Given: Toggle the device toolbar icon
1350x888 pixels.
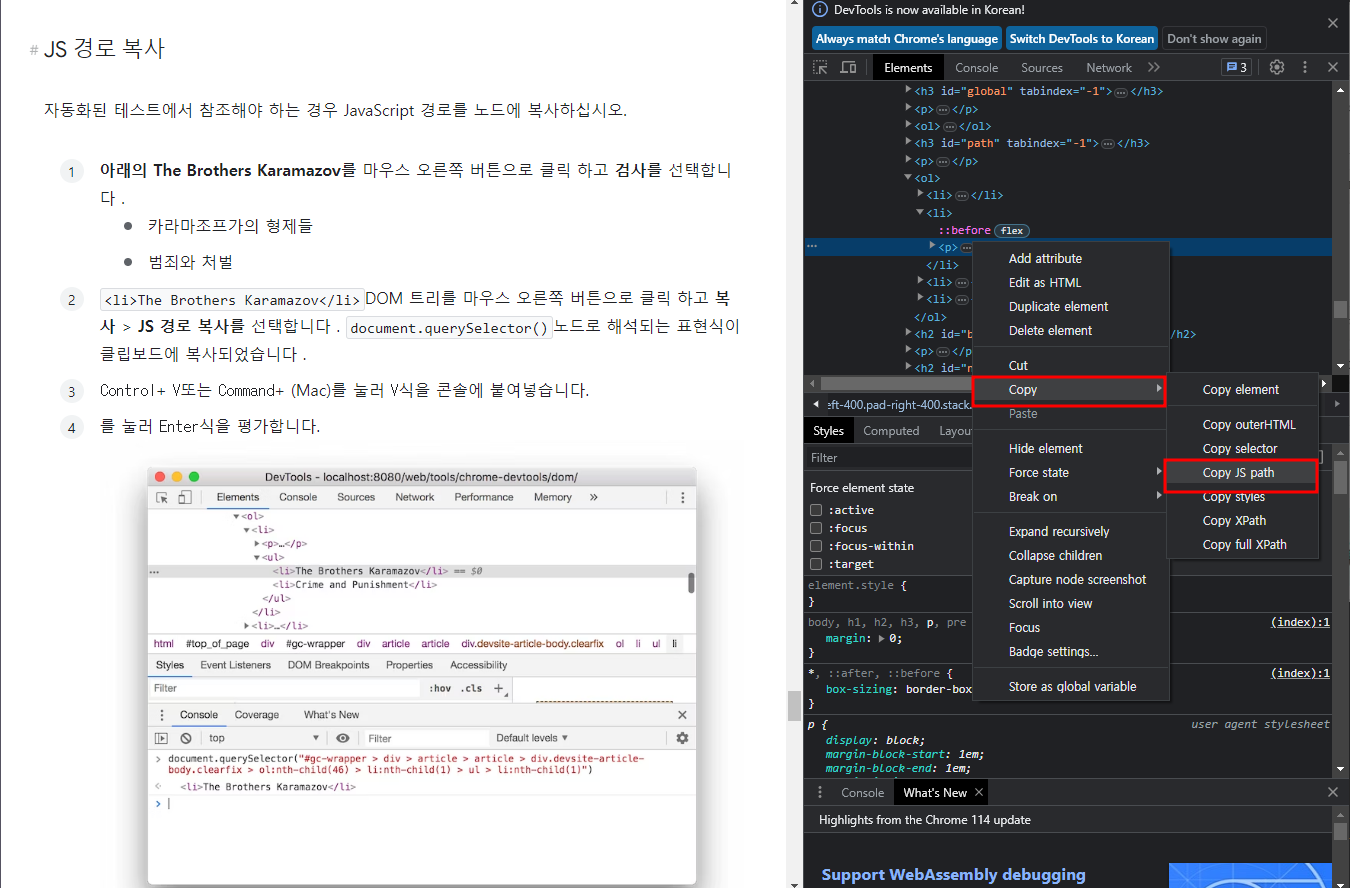Looking at the screenshot, I should 848,67.
